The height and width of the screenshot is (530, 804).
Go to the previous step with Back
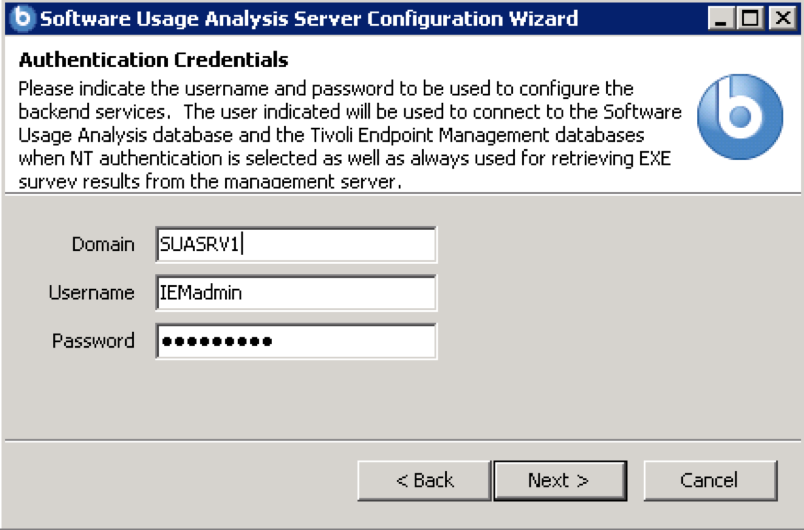pyautogui.click(x=424, y=481)
